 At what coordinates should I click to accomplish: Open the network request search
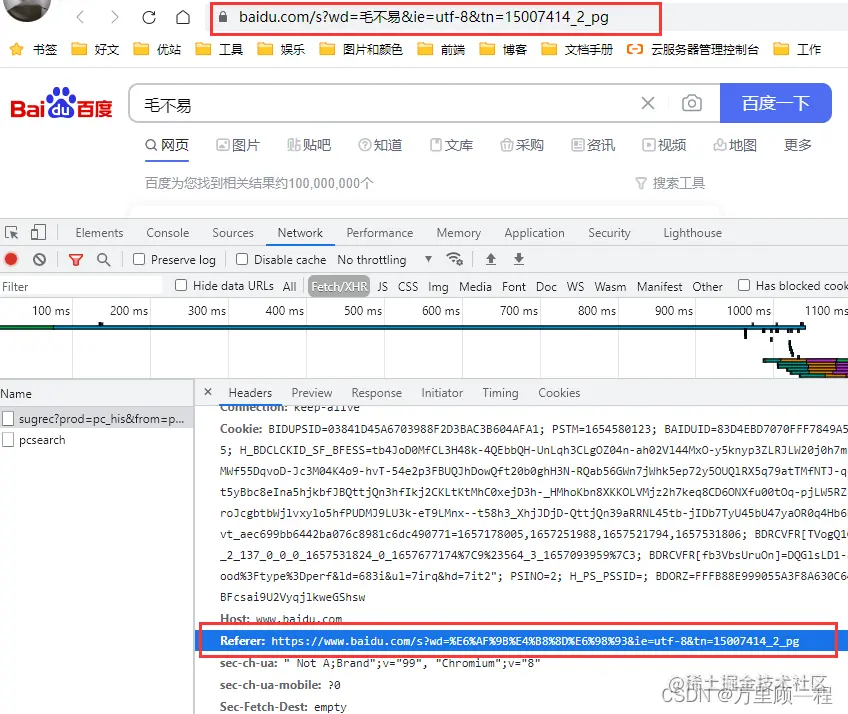[103, 259]
